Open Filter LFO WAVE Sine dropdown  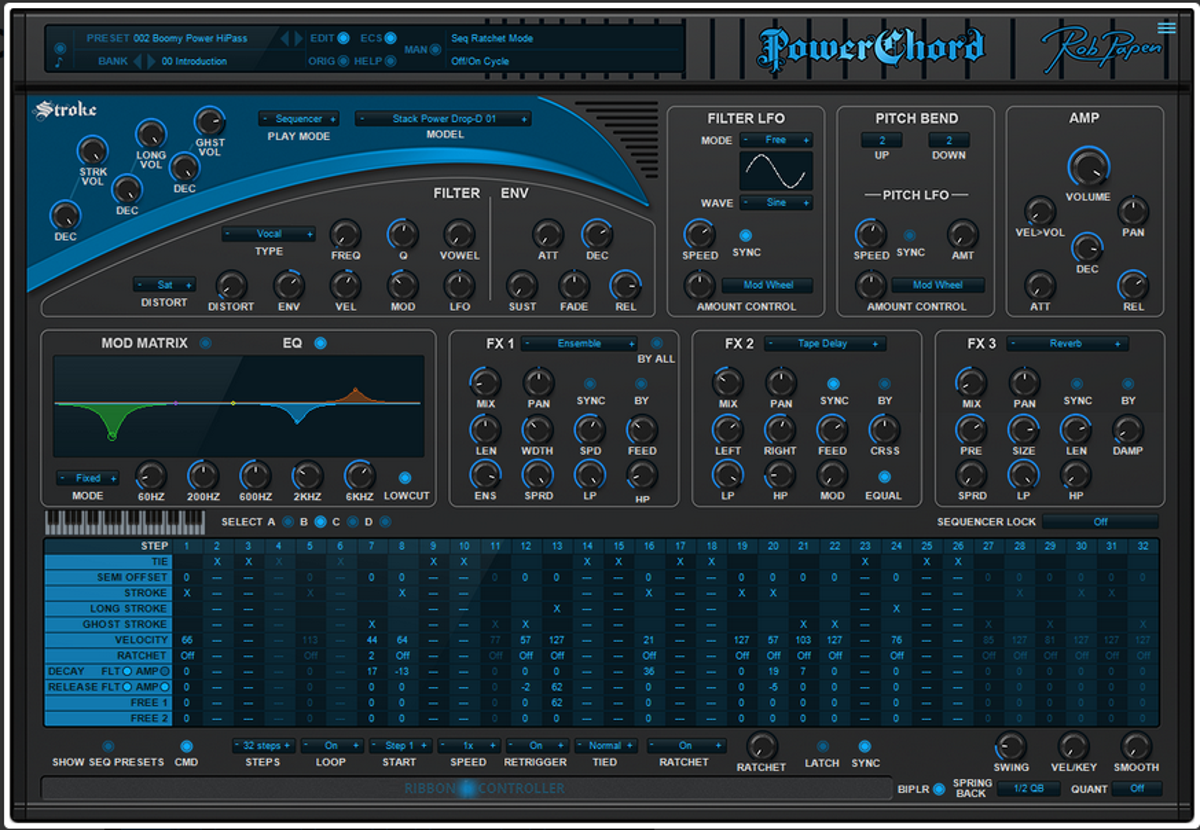click(776, 203)
